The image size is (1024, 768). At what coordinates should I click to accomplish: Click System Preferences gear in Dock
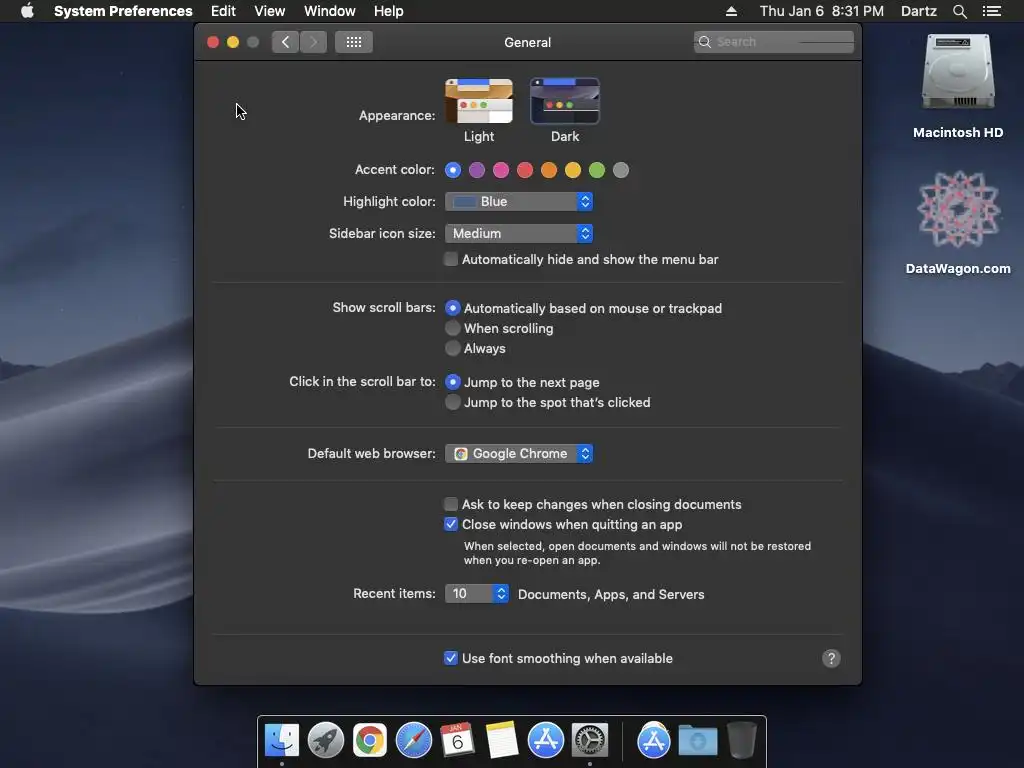[590, 740]
